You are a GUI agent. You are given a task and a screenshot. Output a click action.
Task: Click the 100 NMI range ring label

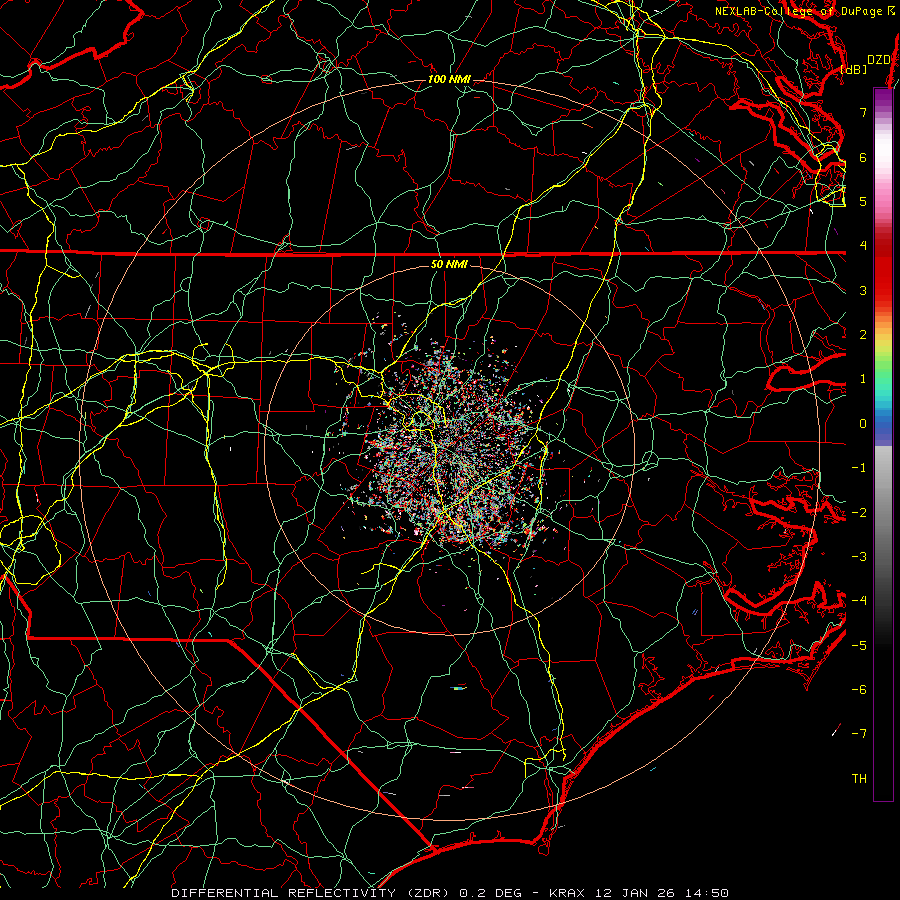tap(449, 79)
